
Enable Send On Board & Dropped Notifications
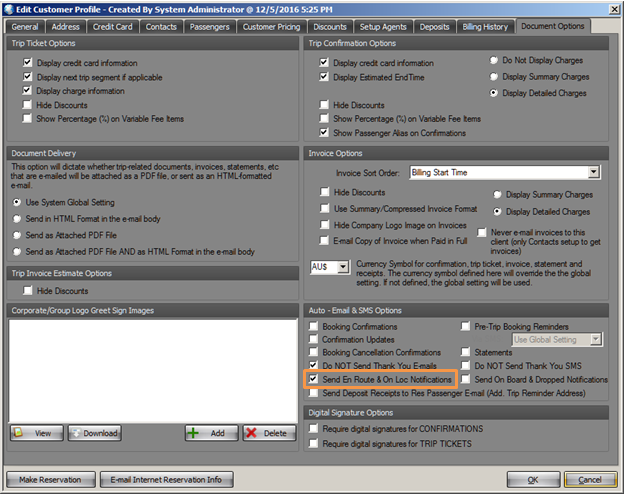click(x=466, y=379)
